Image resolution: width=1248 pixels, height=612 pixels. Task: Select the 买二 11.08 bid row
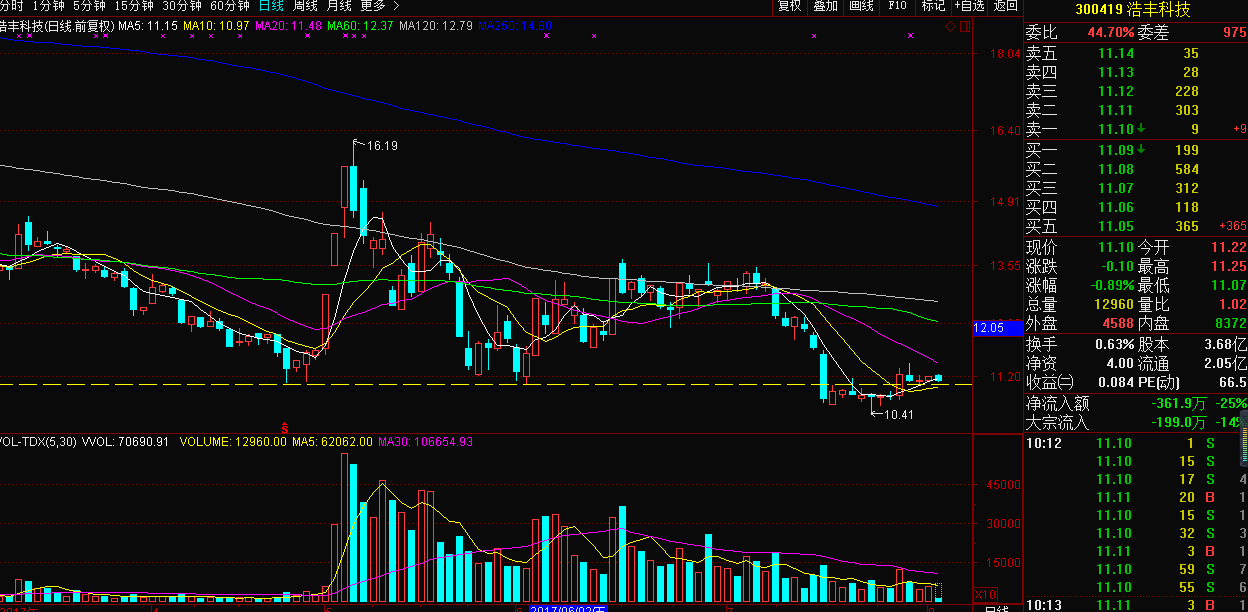point(1136,169)
